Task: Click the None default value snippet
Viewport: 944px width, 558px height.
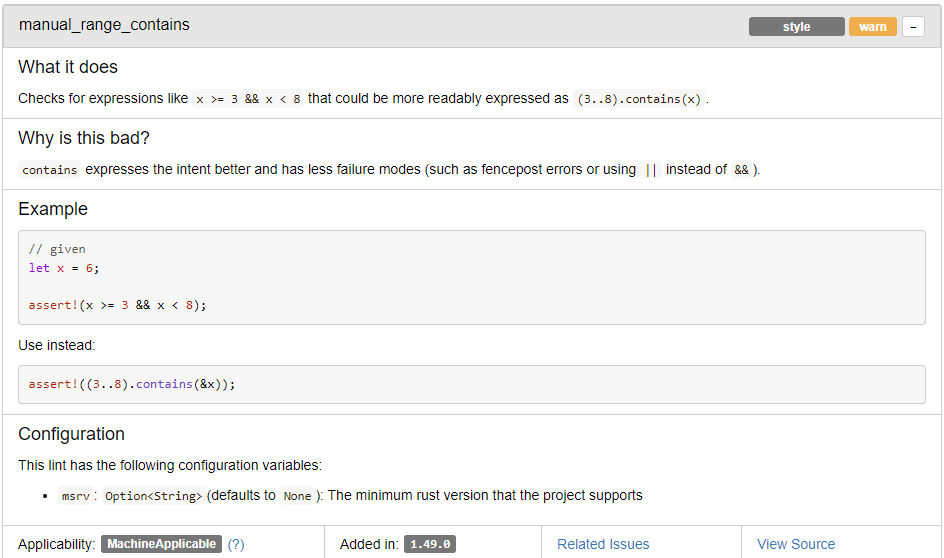Action: point(297,496)
